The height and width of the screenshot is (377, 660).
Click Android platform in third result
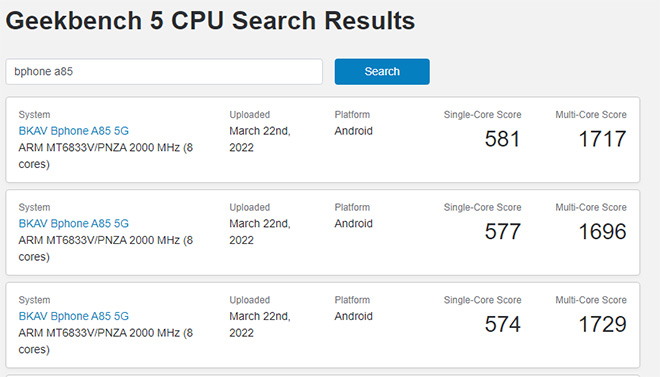(x=354, y=316)
